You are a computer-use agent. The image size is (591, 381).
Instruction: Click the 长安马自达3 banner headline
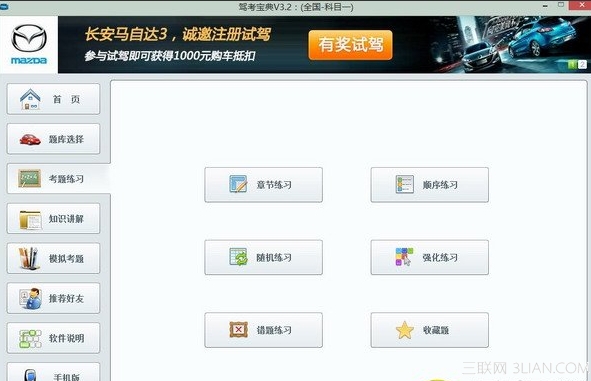coord(177,34)
